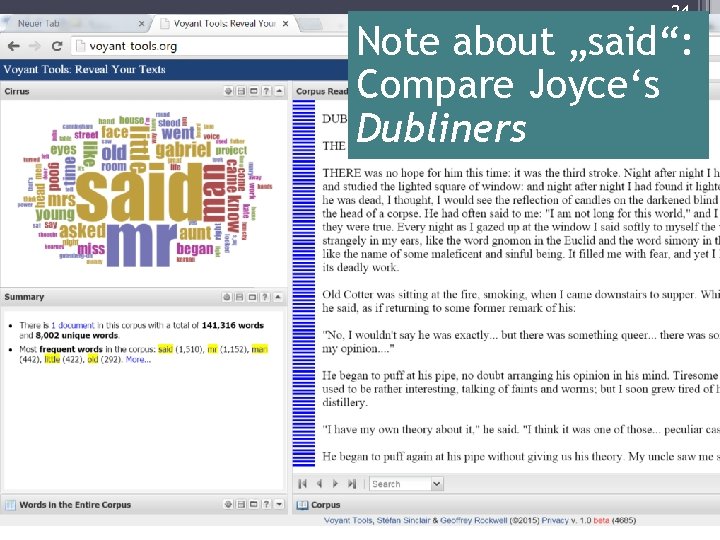The image size is (720, 540).
Task: Click highlighted word 'mr' in Summary
Action: [212, 349]
